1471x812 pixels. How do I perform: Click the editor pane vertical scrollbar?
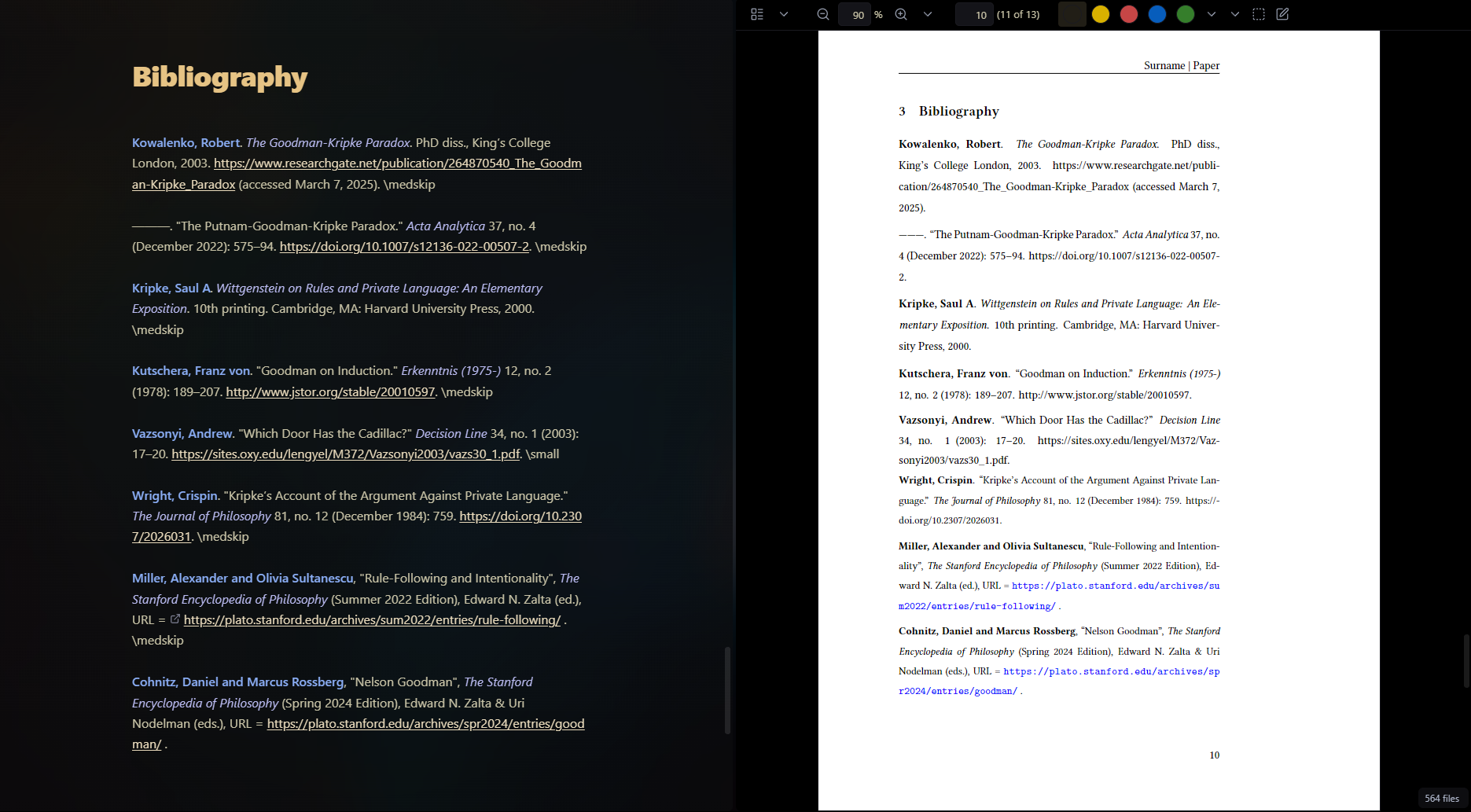click(727, 690)
